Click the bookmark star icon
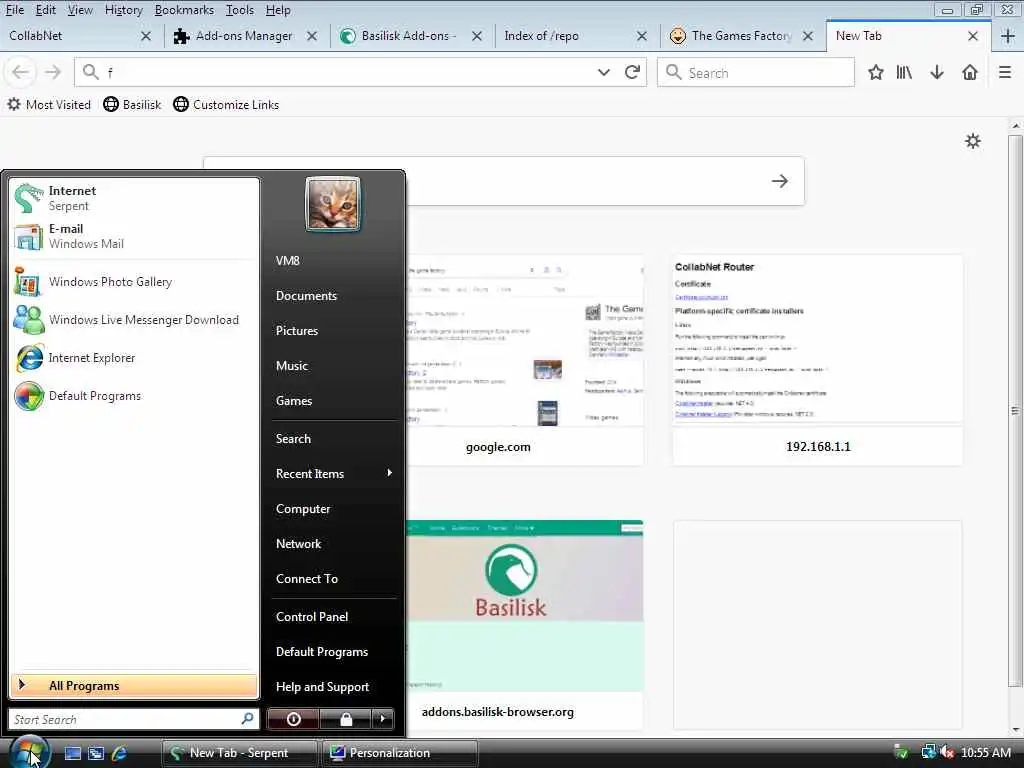Screen dimensions: 1024x768 pyautogui.click(x=876, y=72)
